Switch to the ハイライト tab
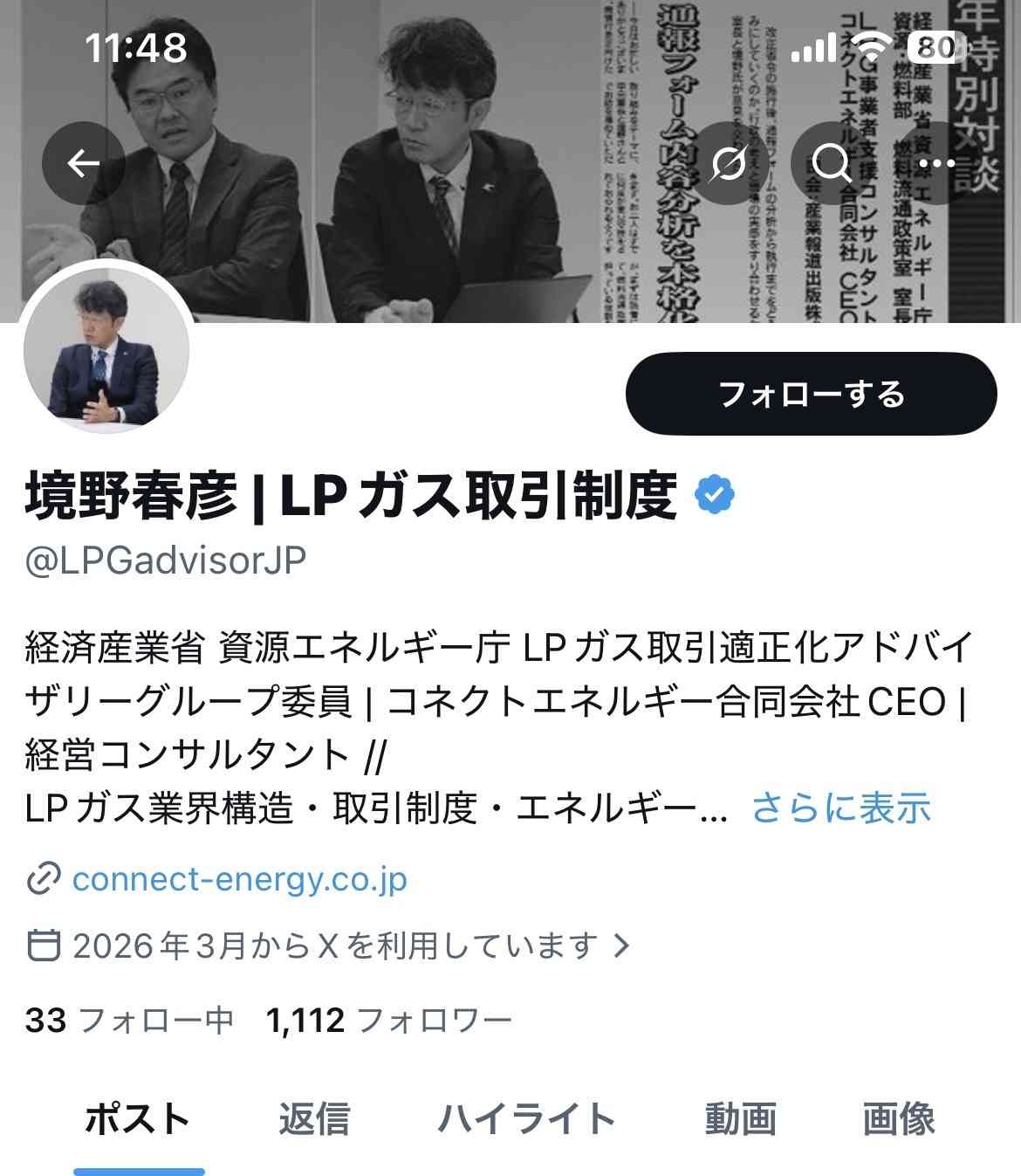Screen dimensions: 1021x1176 pyautogui.click(x=526, y=1118)
